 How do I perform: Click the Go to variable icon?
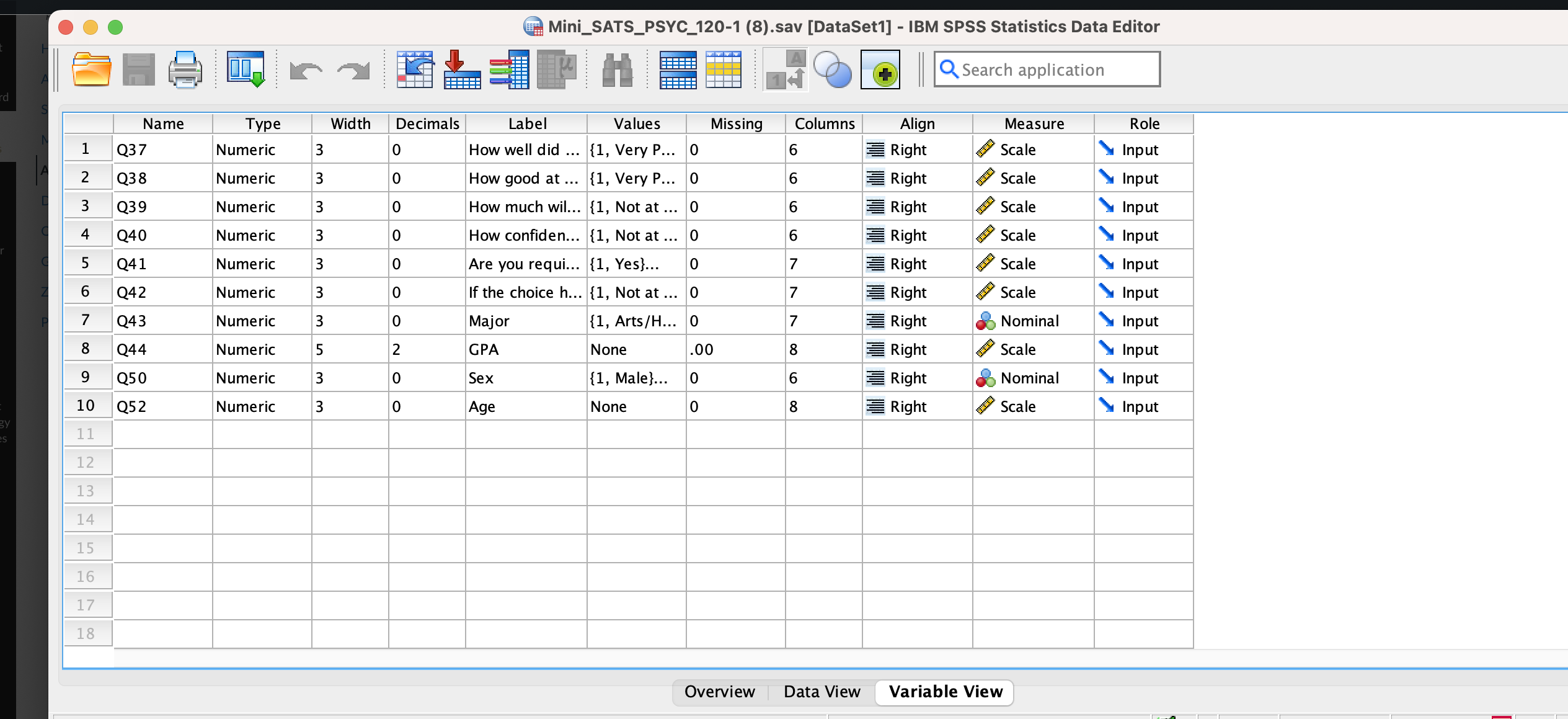click(x=462, y=69)
